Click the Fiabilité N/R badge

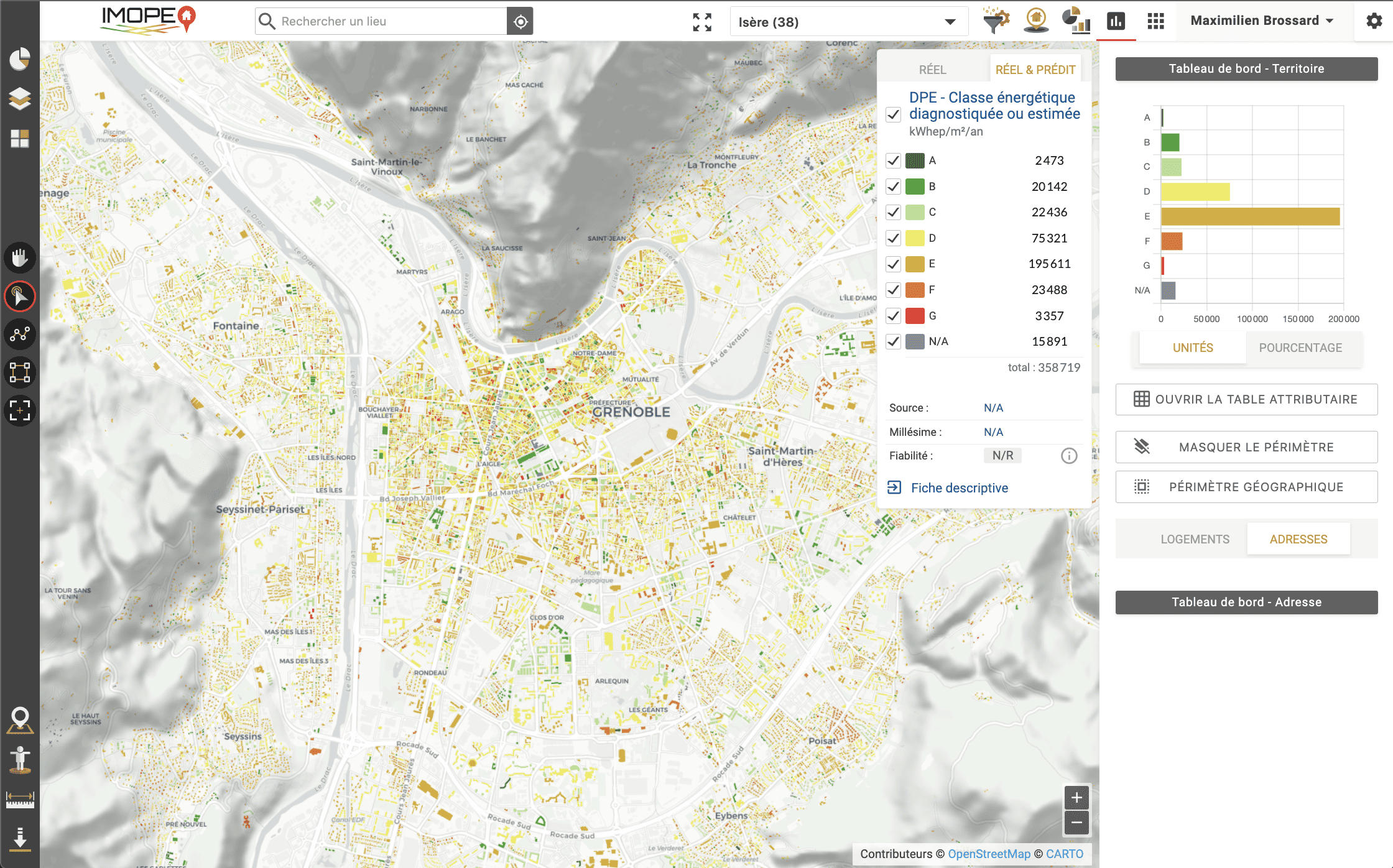coord(1002,456)
